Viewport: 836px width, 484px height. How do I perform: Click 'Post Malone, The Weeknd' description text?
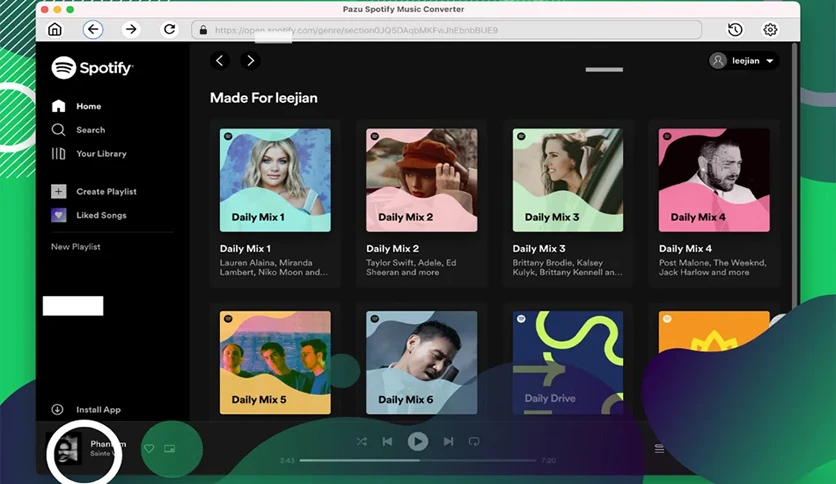tap(713, 268)
